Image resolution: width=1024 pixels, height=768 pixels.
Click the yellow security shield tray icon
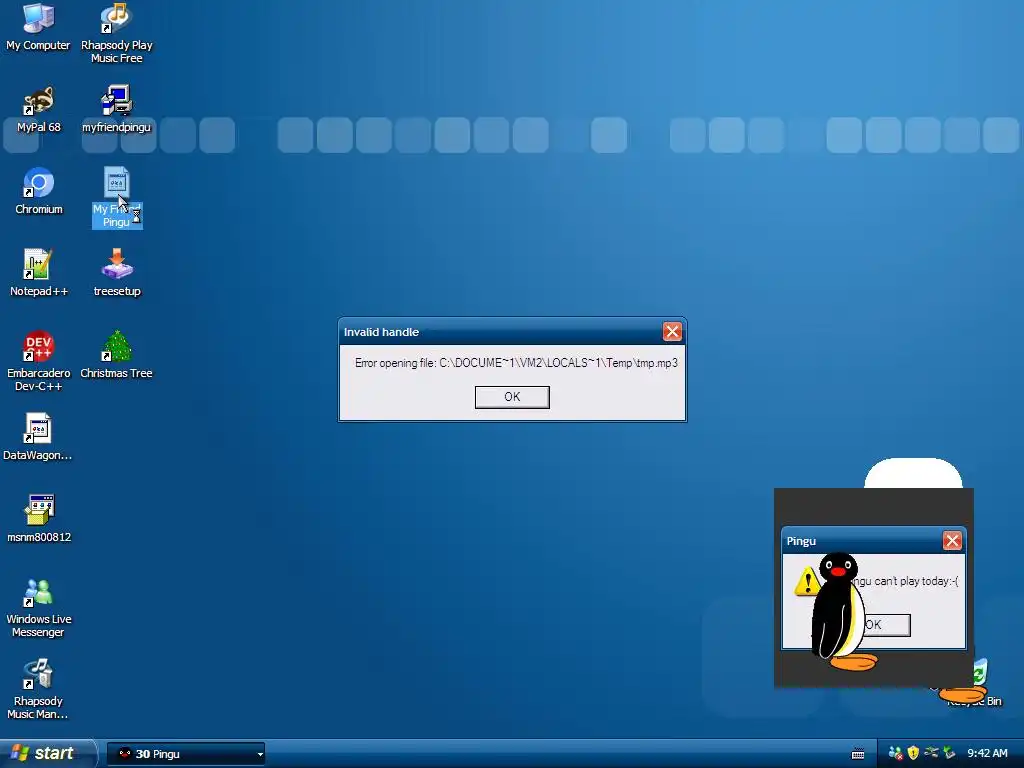click(913, 753)
